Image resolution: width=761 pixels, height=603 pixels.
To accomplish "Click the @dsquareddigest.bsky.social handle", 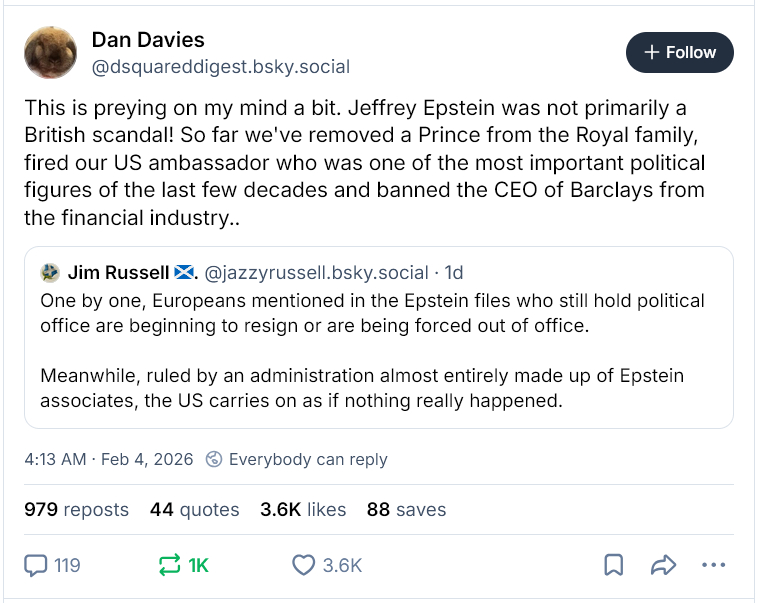I will point(220,67).
